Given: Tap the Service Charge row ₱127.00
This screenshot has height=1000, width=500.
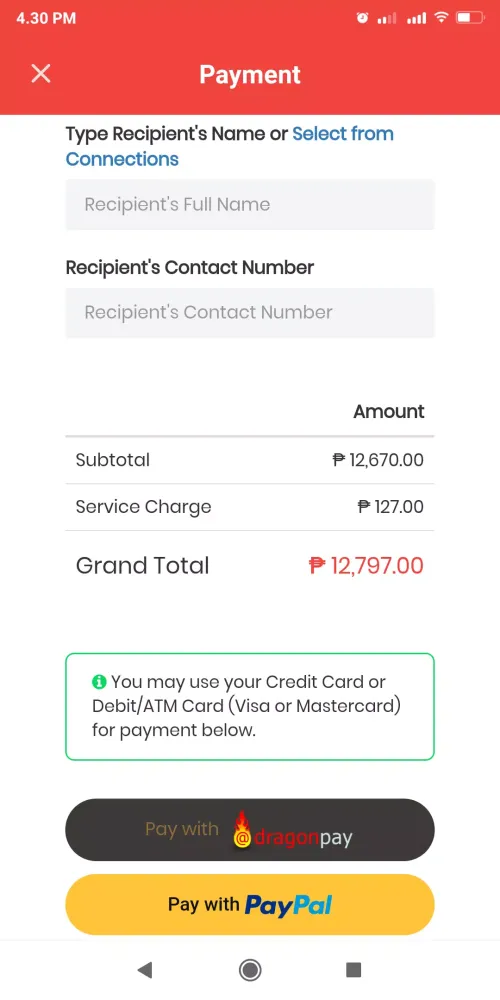Looking at the screenshot, I should pos(250,507).
